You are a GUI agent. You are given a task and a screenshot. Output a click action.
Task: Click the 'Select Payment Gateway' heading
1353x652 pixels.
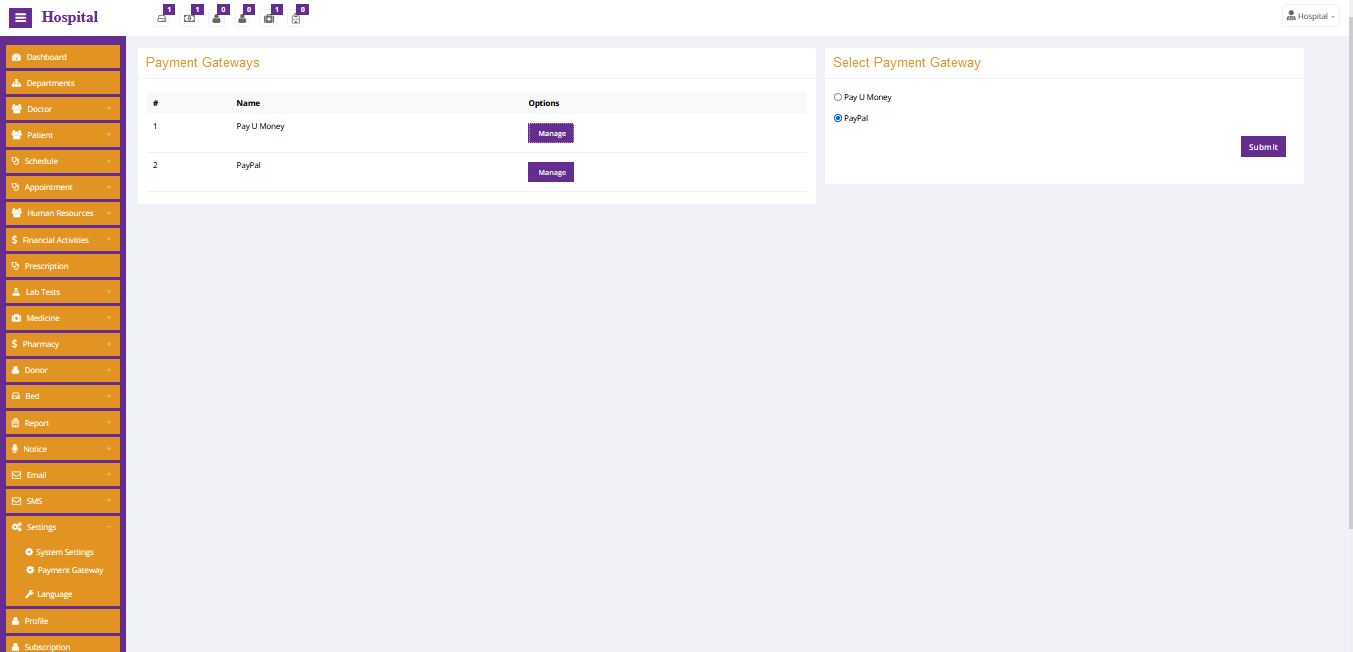pos(907,63)
